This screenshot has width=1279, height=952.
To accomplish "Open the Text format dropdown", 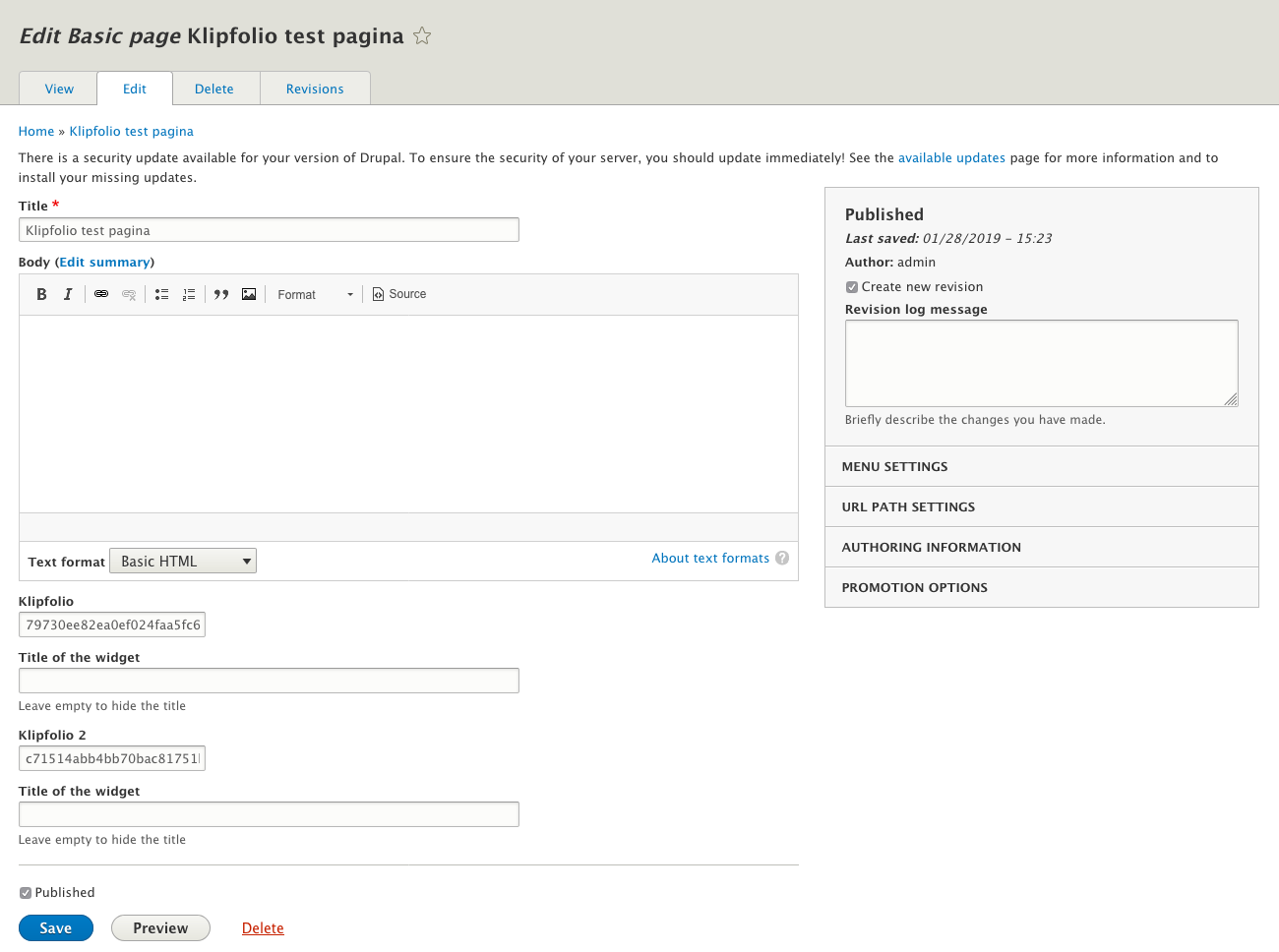I will (x=182, y=560).
